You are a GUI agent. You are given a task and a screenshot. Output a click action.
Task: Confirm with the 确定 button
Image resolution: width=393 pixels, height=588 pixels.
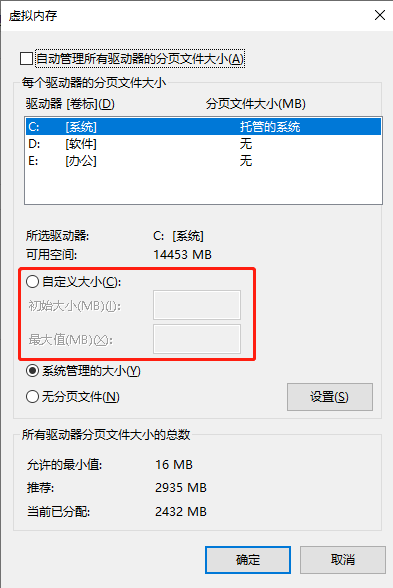[x=248, y=560]
